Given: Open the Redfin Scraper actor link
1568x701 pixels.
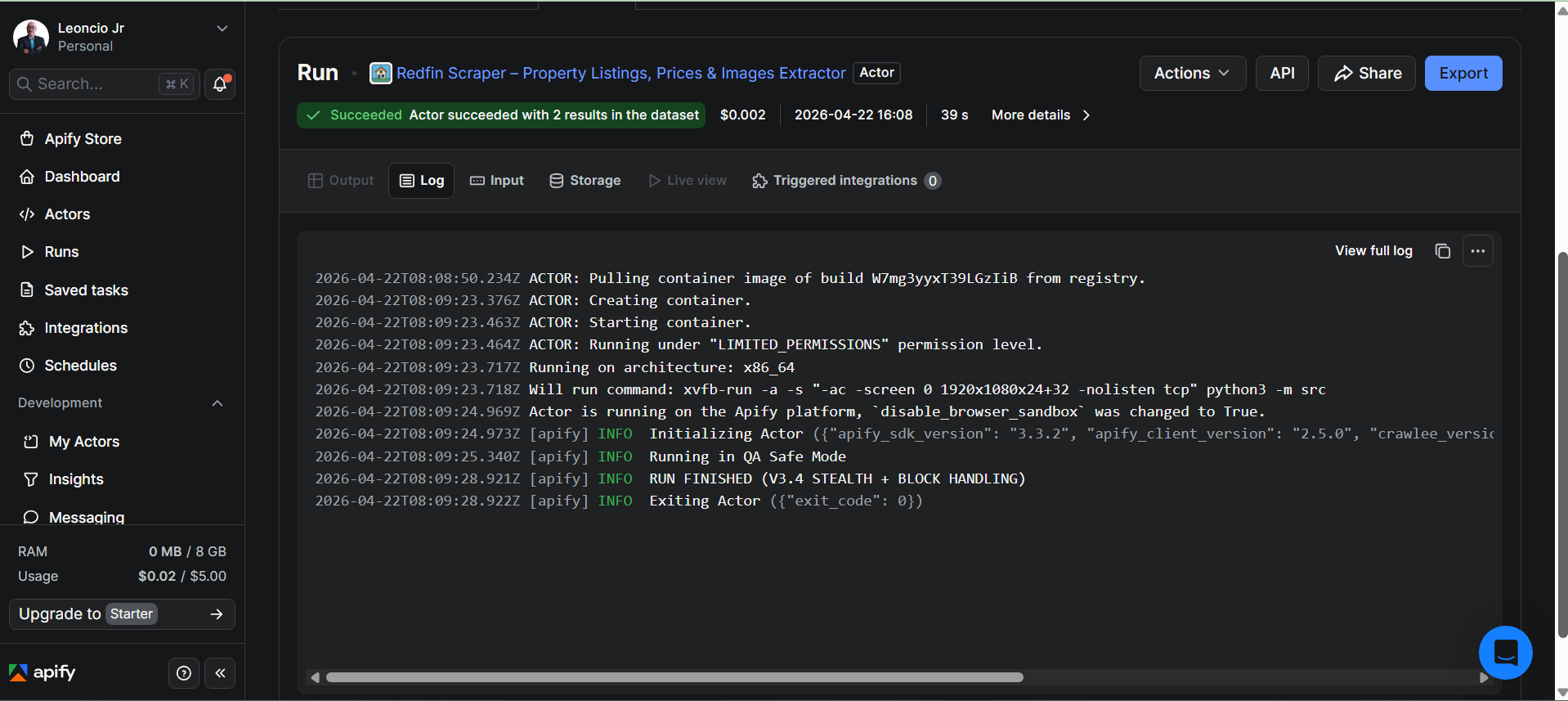Looking at the screenshot, I should (621, 74).
